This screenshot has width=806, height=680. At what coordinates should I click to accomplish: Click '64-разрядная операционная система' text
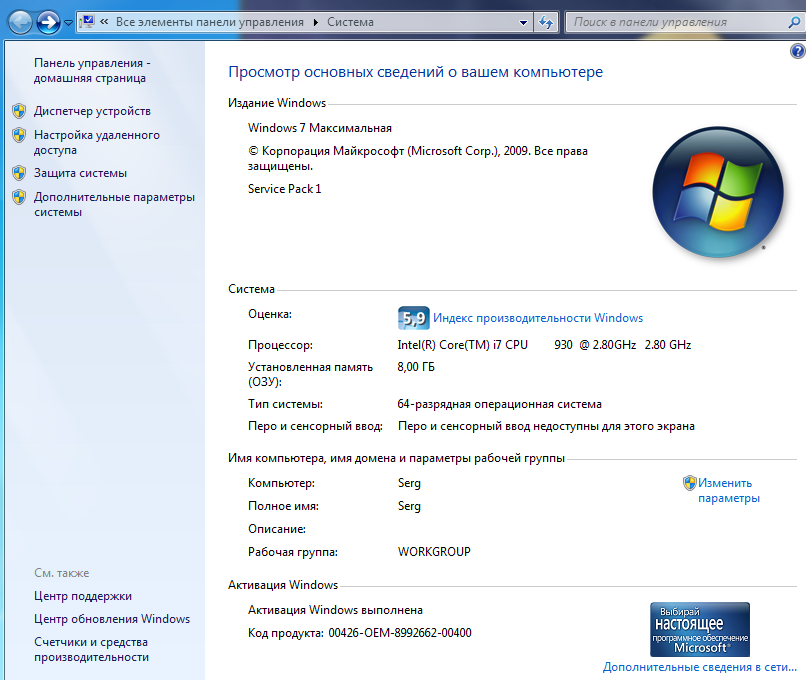(499, 405)
